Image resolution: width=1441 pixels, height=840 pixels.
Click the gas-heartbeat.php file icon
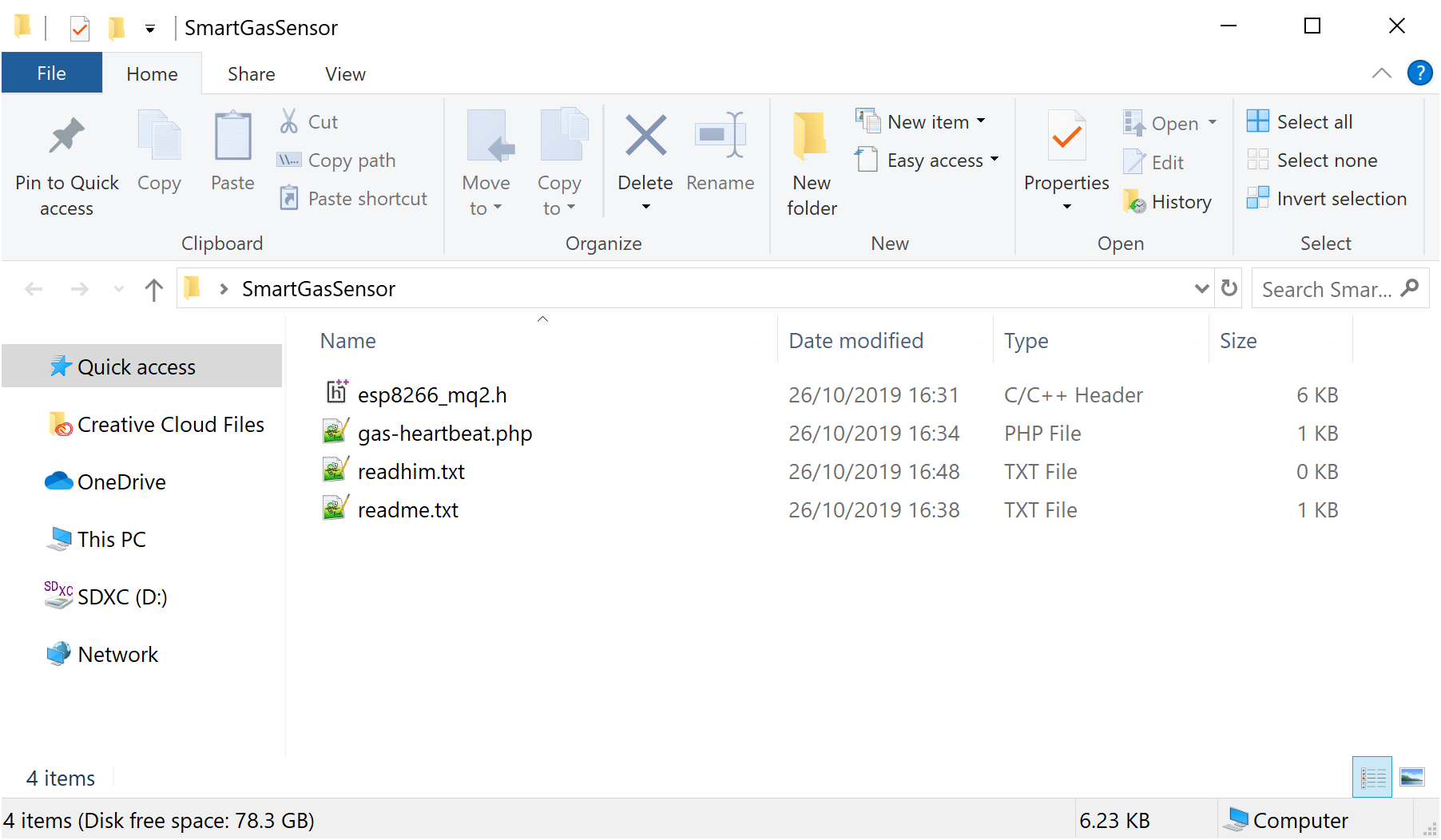click(335, 431)
